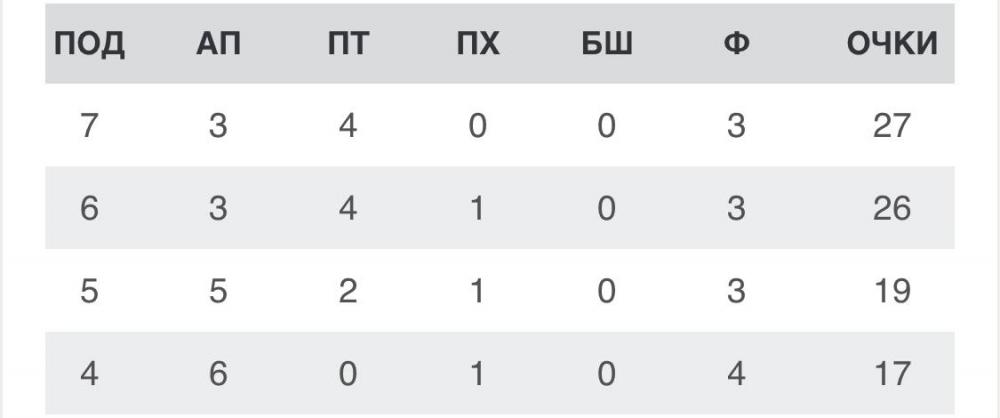Viewport: 1000px width, 418px height.
Task: Click ПТ value 0 in fourth row
Action: click(348, 373)
